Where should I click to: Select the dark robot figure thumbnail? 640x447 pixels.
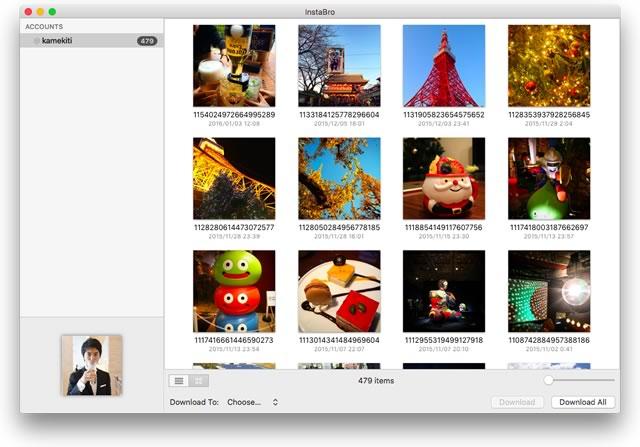pos(444,291)
